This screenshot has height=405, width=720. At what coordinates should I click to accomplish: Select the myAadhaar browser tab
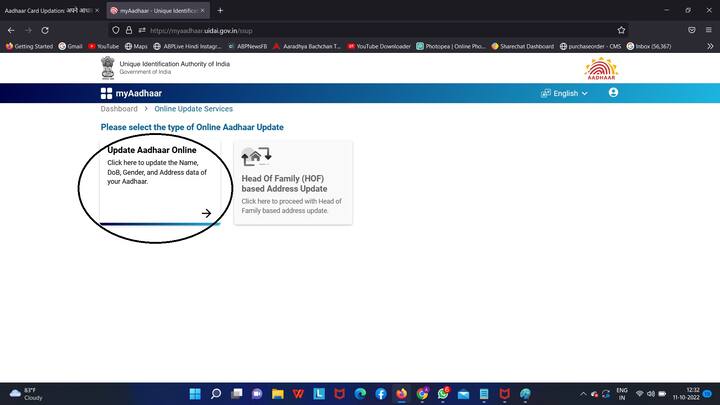(156, 10)
